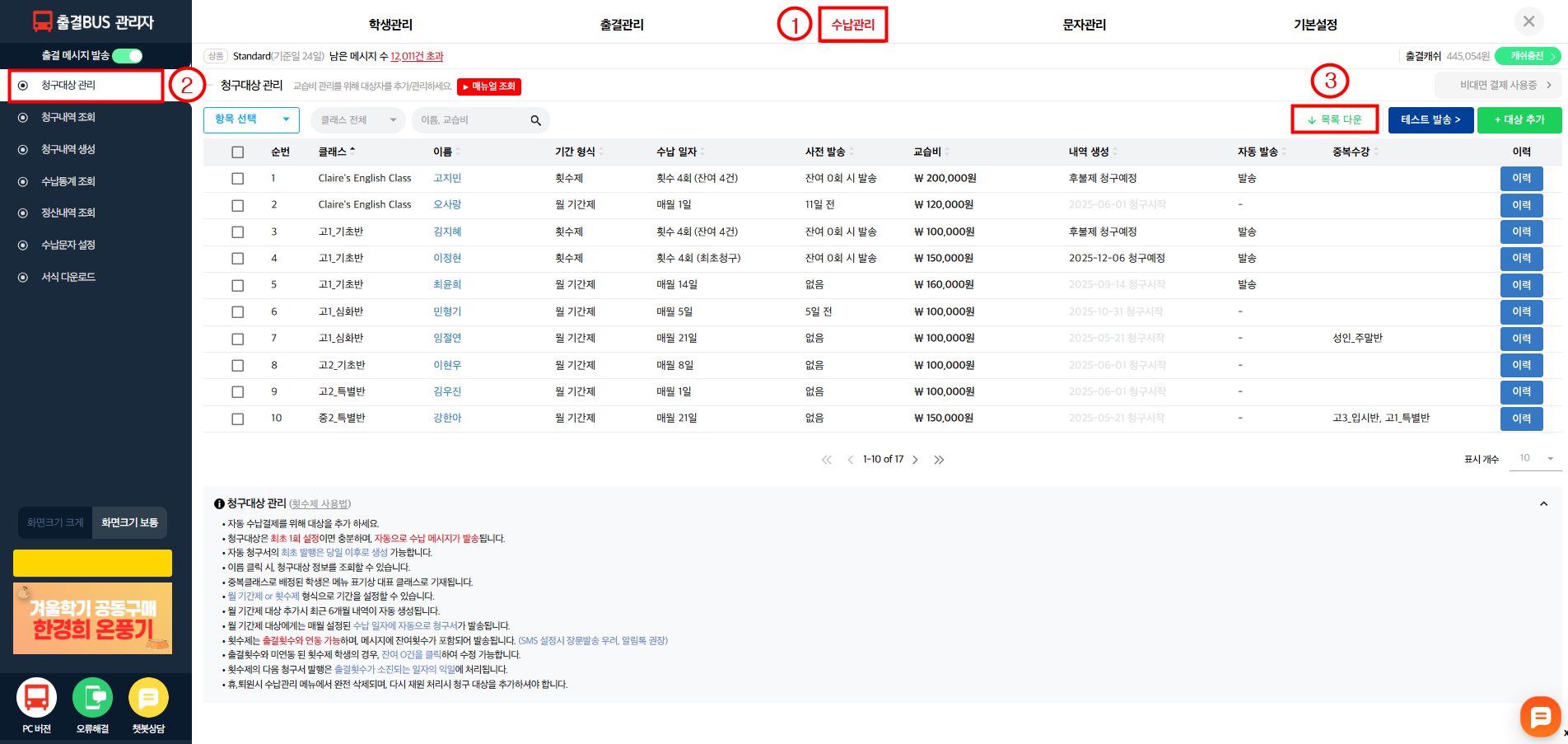Jump to last page arrow
Image resolution: width=1568 pixels, height=744 pixels.
pyautogui.click(x=939, y=460)
